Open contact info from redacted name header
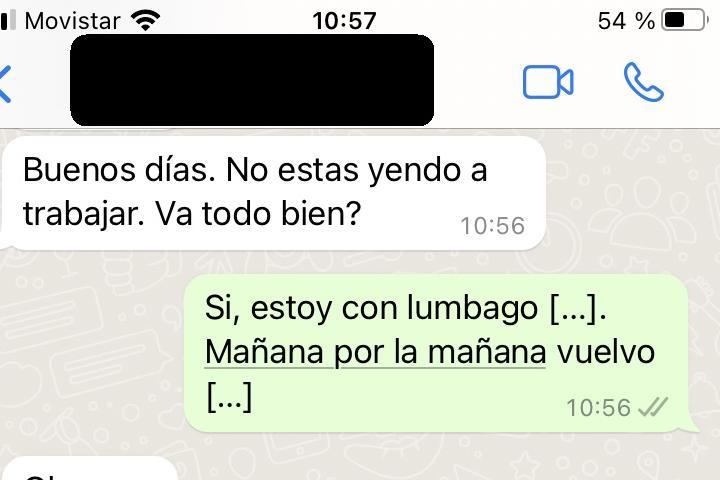Image resolution: width=720 pixels, height=480 pixels. (252, 79)
